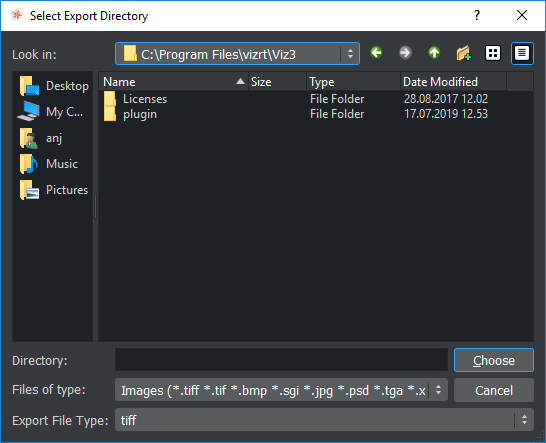
Task: Go to parent directory with up arrow
Action: [434, 53]
